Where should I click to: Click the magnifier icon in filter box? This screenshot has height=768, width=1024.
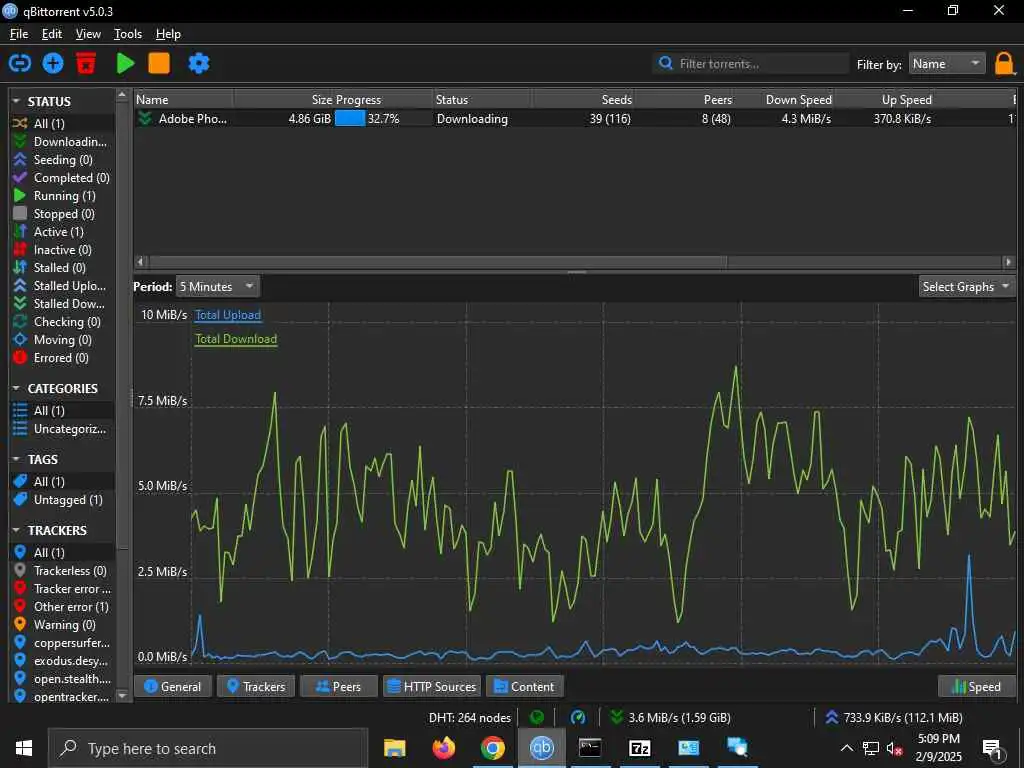pyautogui.click(x=665, y=63)
